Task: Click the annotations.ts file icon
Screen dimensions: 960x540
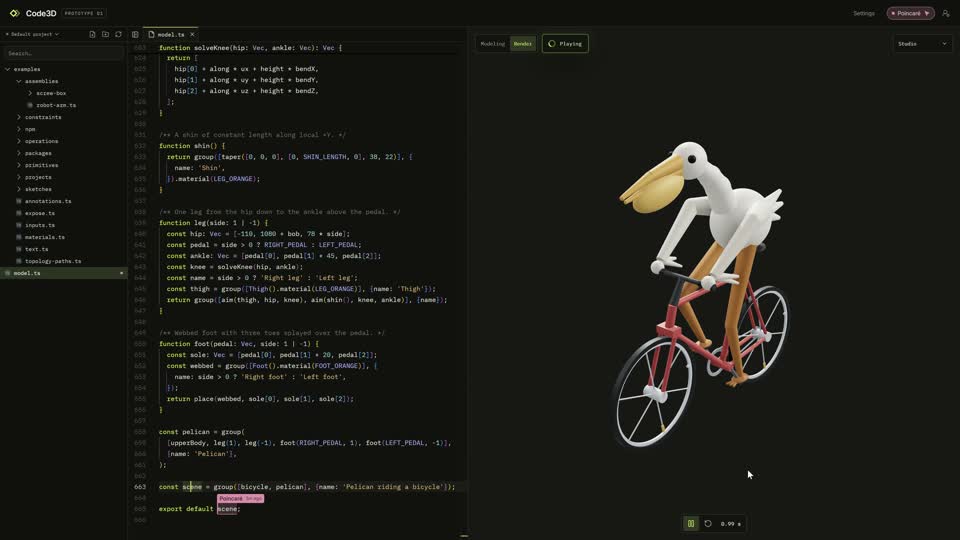Action: click(19, 201)
